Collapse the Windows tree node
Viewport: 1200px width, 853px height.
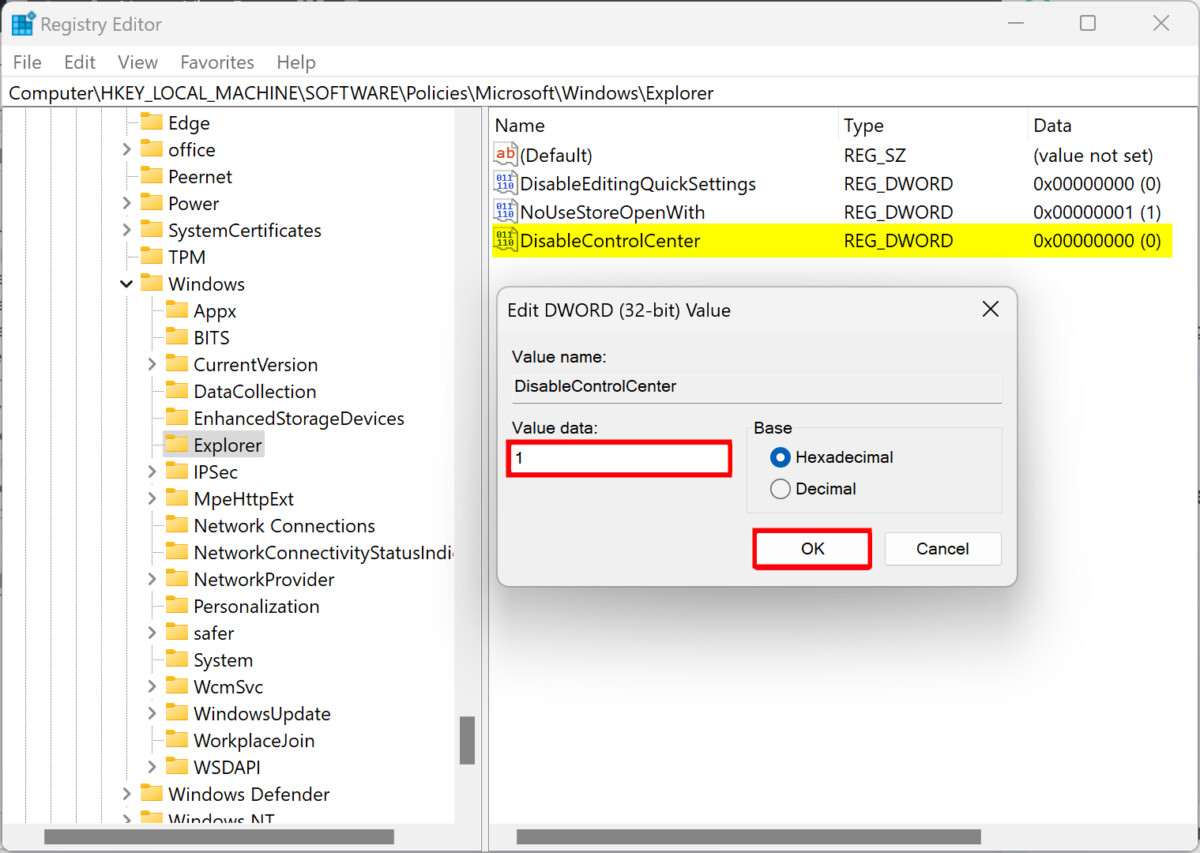[x=126, y=283]
